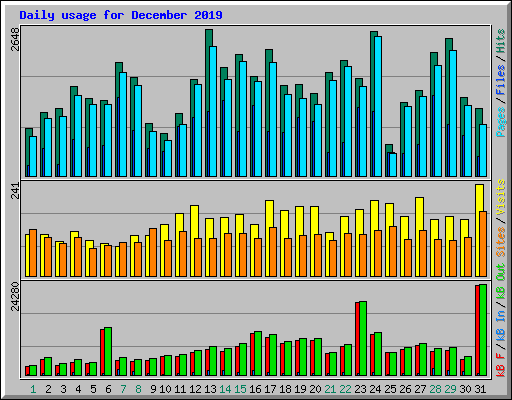512x400 pixels.
Task: Select the cyan Files bar for day 24
Action: (378, 106)
